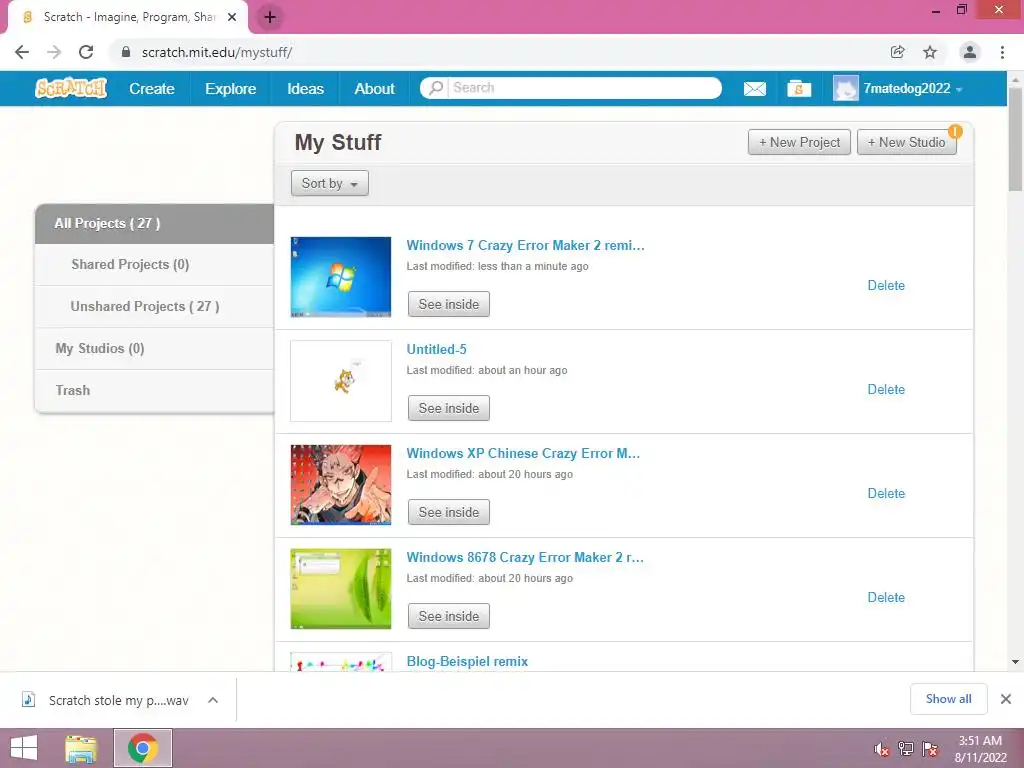This screenshot has width=1024, height=768.
Task: See inside Windows XP Chinese Crazy Error
Action: pos(449,512)
